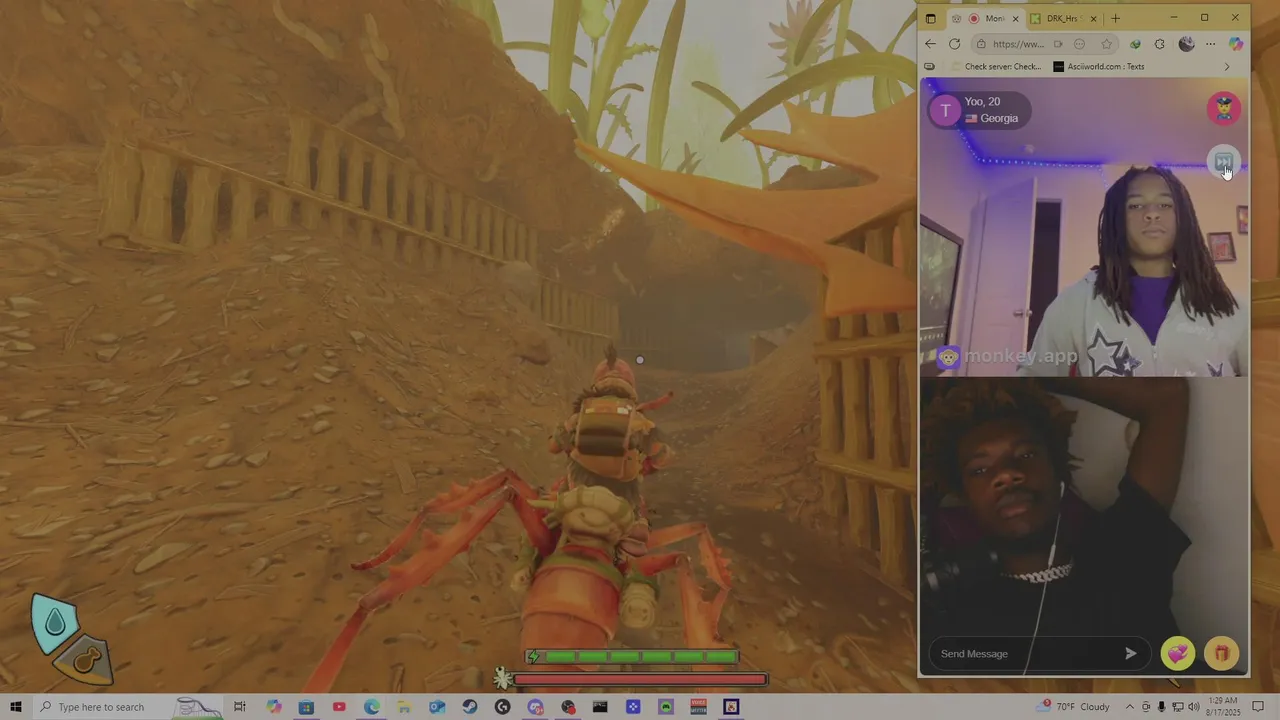Click the gift box button
Viewport: 1280px width, 720px height.
[x=1221, y=653]
